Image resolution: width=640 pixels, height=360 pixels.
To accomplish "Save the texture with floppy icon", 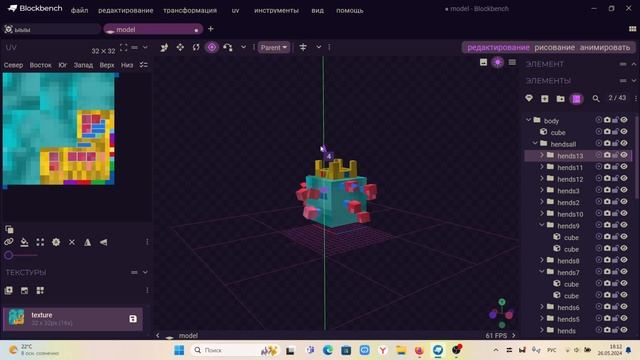I will click(133, 319).
